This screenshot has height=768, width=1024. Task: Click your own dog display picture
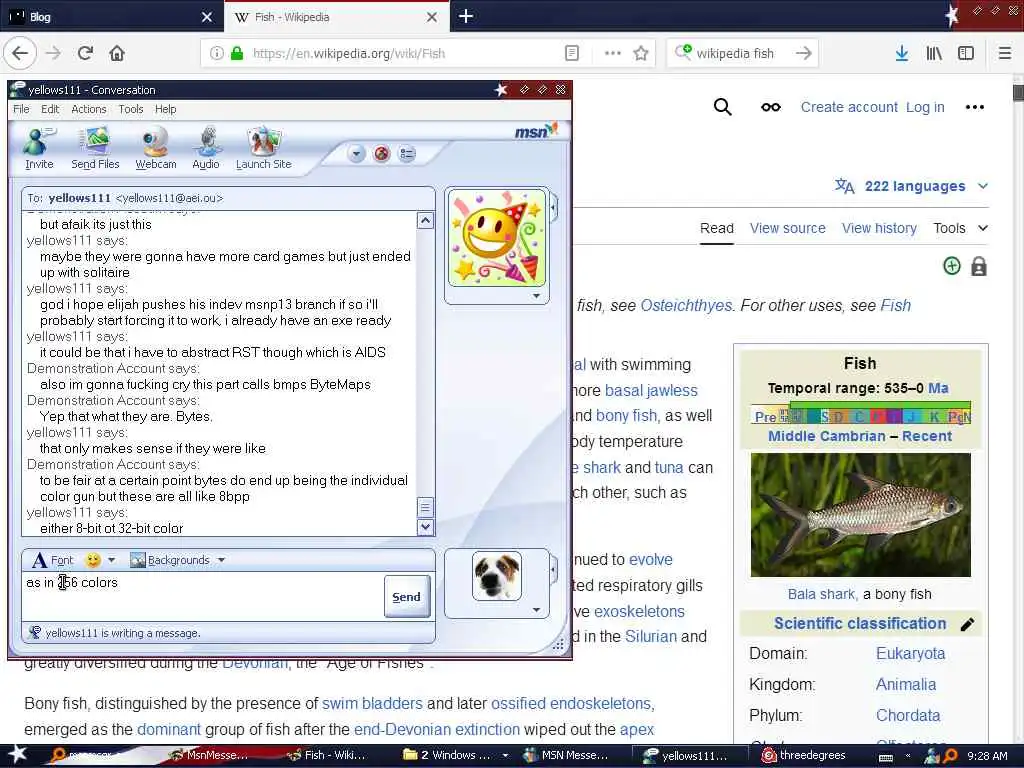tap(497, 575)
